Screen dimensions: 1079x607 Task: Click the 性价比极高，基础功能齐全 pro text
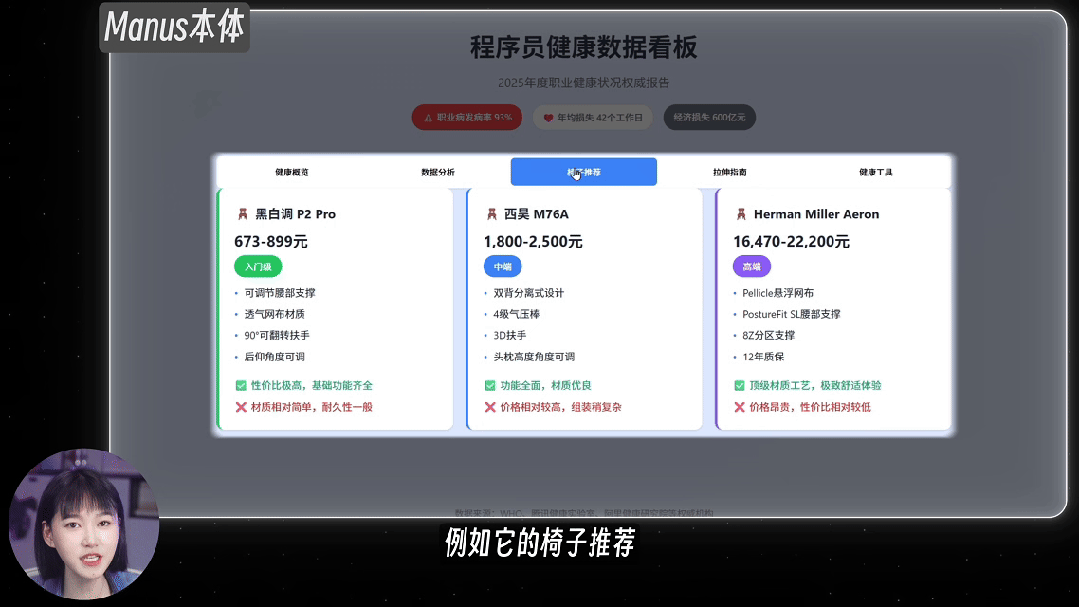tap(312, 385)
